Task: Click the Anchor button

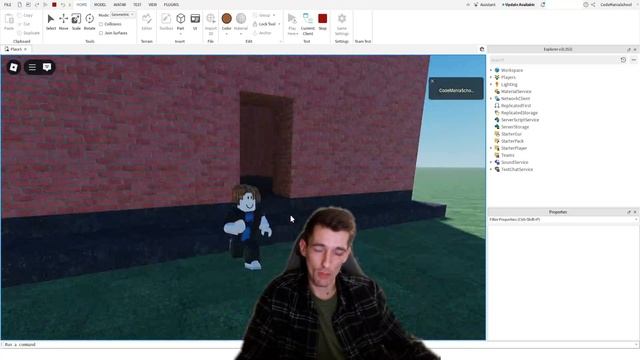Action: click(262, 33)
